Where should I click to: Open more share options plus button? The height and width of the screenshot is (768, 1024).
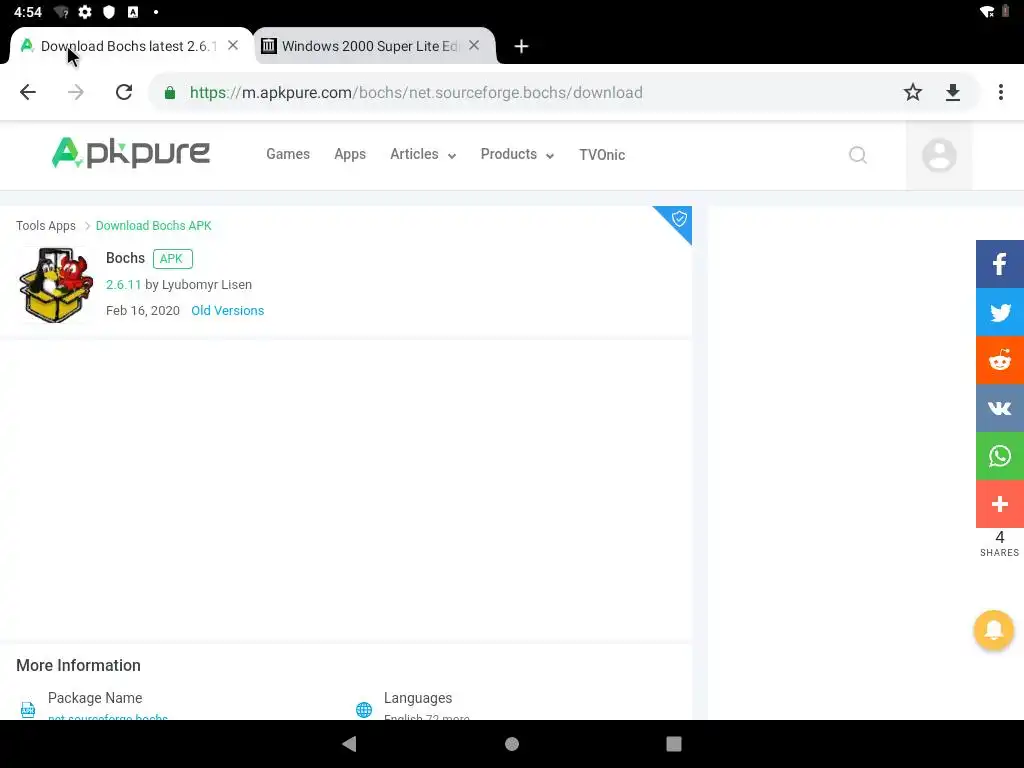point(1000,504)
